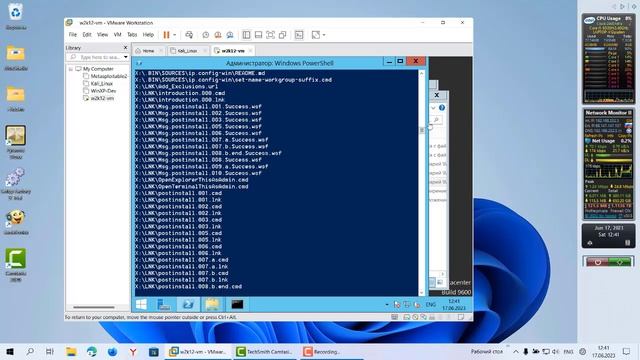Select w2k12-vm in the library tree
This screenshot has height=360, width=640.
[x=98, y=98]
